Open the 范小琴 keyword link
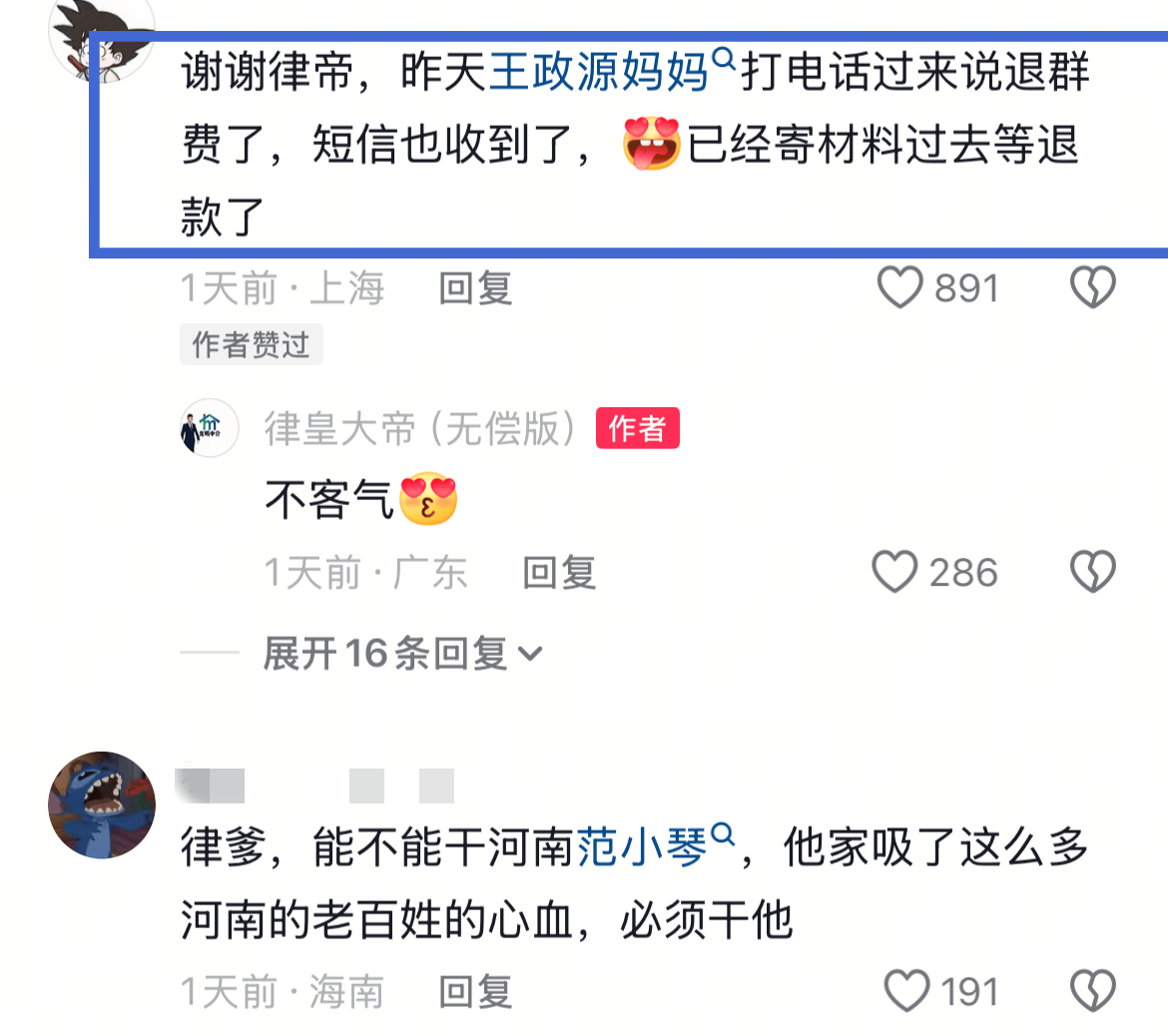This screenshot has width=1168, height=1036. point(642,847)
